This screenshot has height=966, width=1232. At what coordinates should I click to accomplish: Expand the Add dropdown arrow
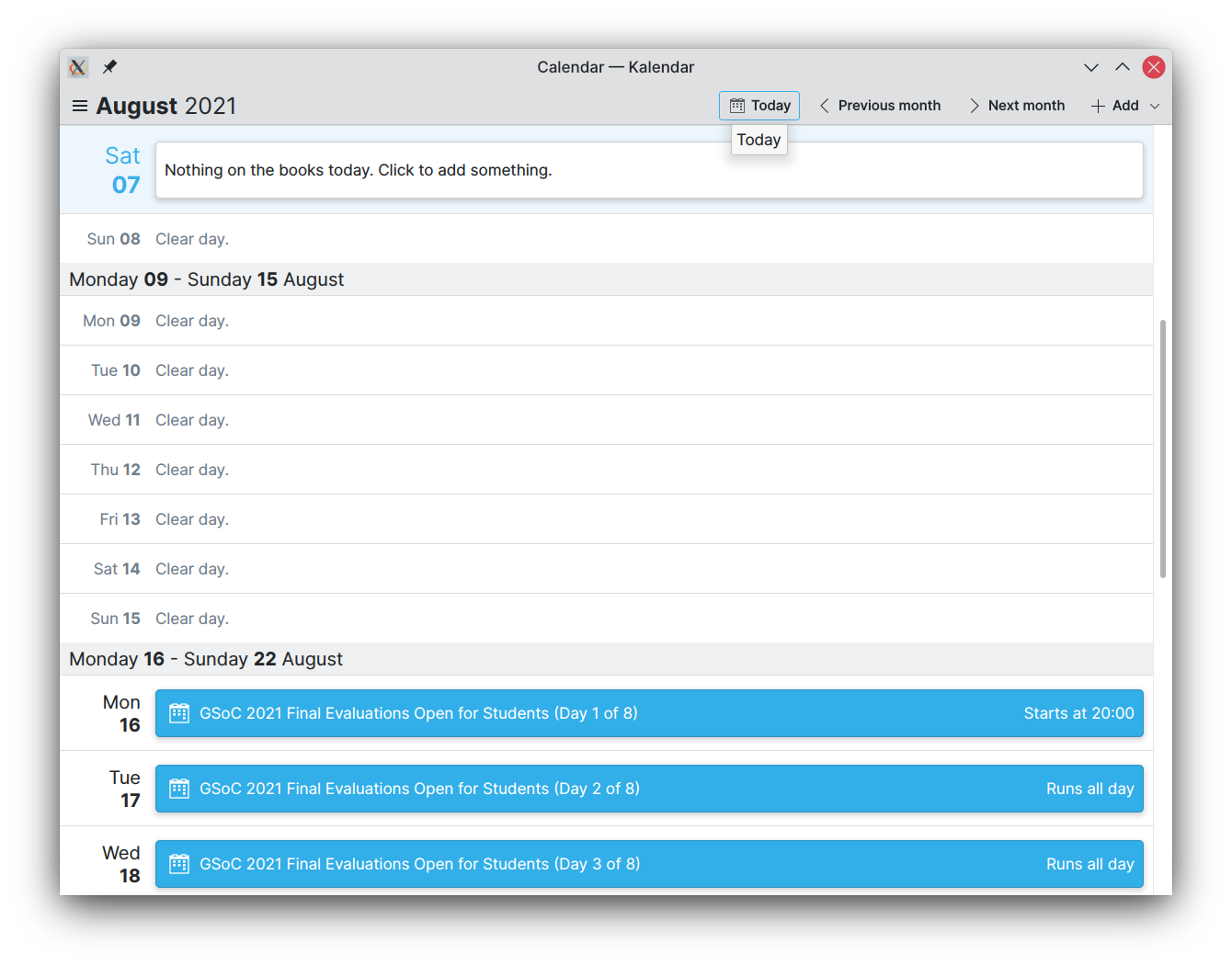[1155, 106]
